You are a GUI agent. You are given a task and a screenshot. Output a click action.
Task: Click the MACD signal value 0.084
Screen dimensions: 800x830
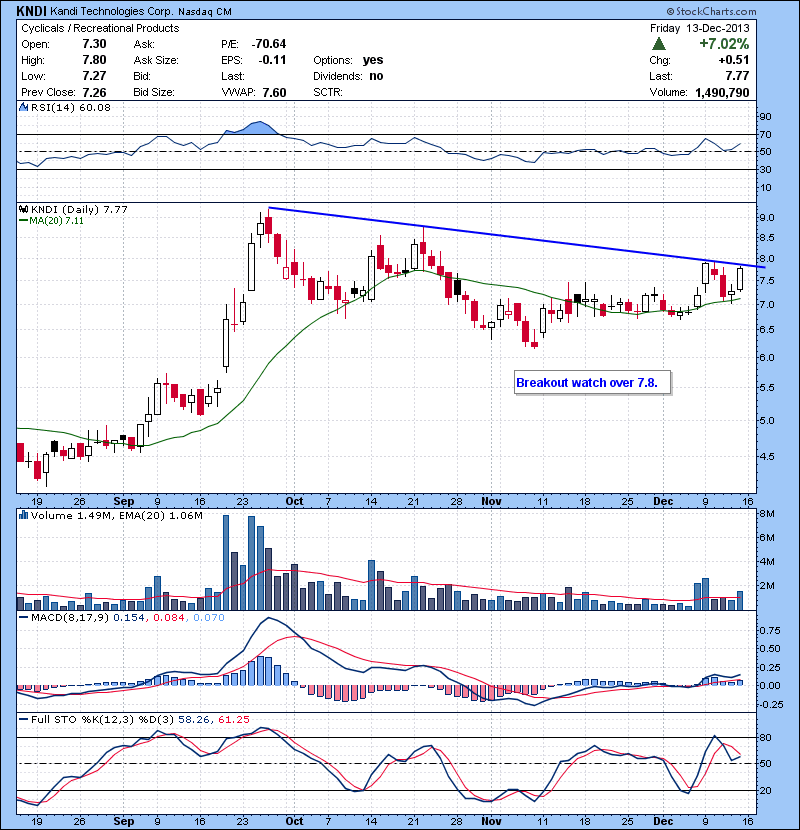(169, 617)
